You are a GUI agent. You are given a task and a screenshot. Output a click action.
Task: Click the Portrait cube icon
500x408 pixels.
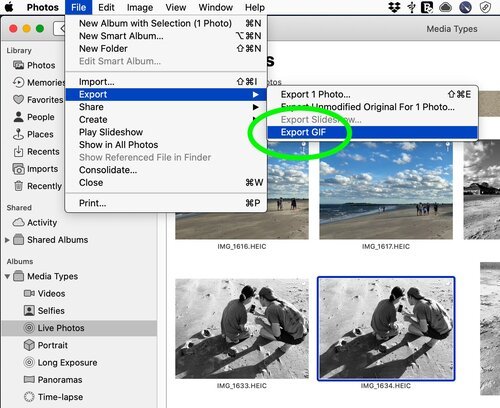pyautogui.click(x=29, y=345)
